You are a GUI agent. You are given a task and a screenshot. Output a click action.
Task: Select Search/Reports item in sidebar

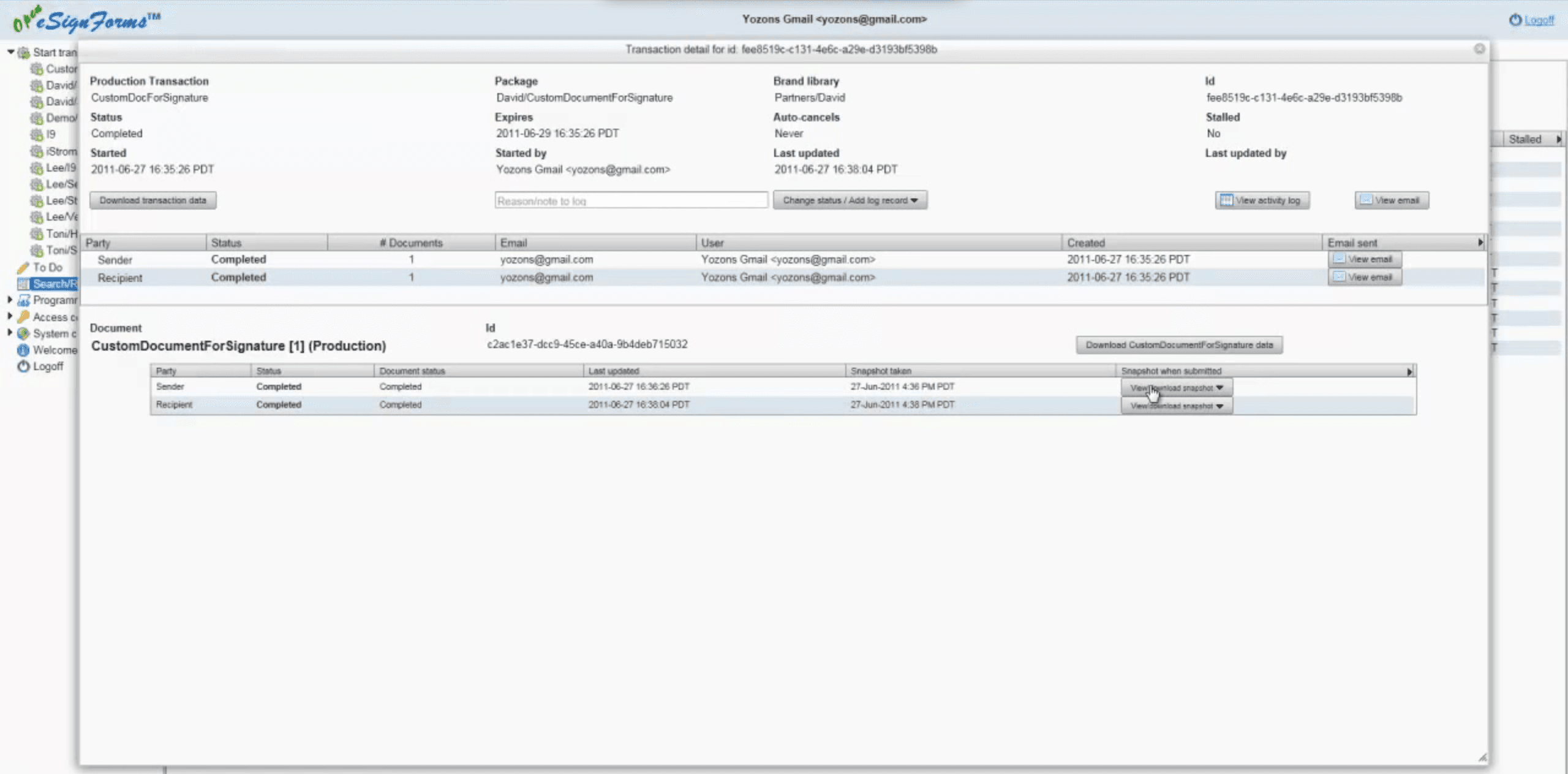click(x=54, y=284)
